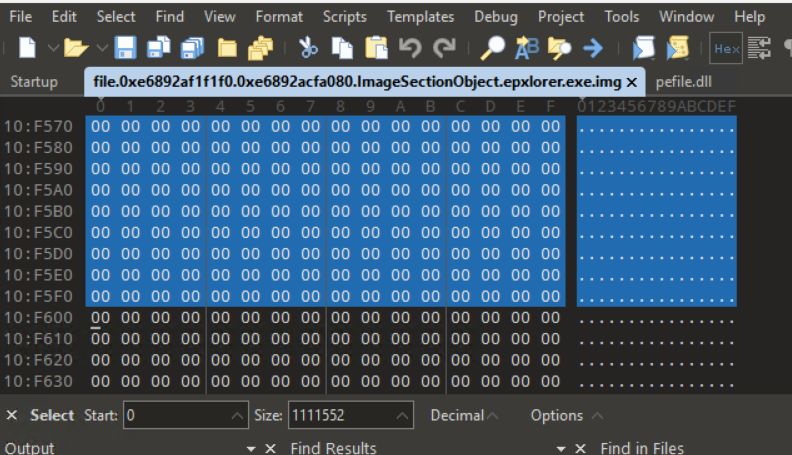Image resolution: width=792 pixels, height=455 pixels.
Task: Click the Goto blue arrow icon
Action: (593, 48)
